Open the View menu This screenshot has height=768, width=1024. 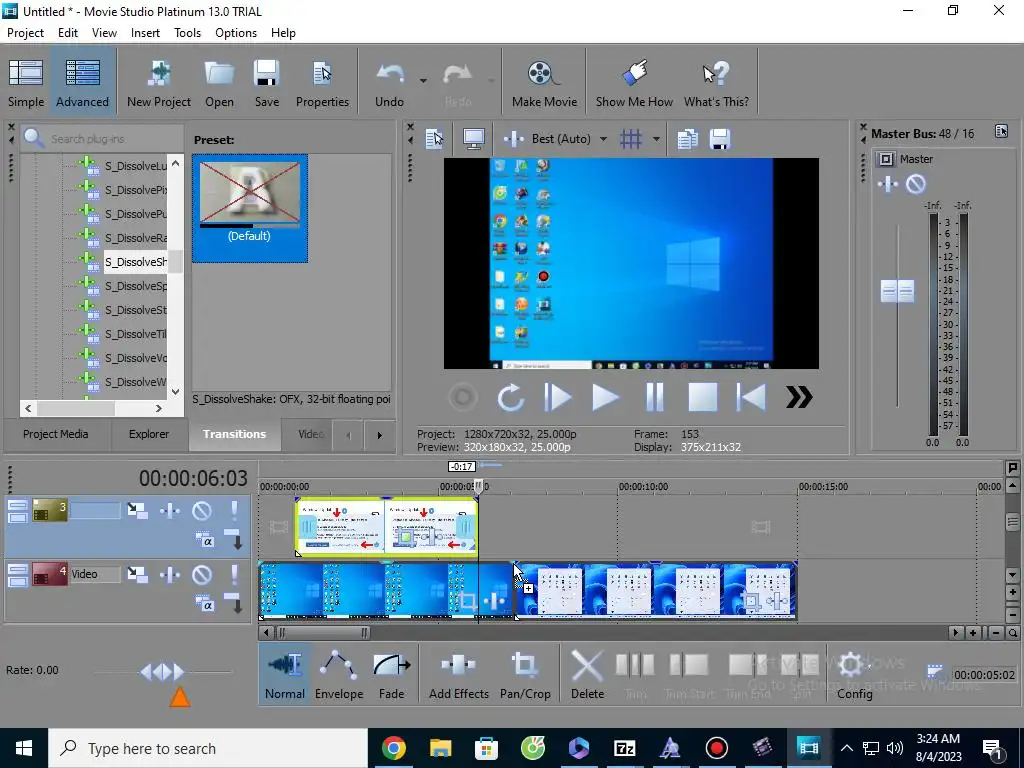pos(104,33)
